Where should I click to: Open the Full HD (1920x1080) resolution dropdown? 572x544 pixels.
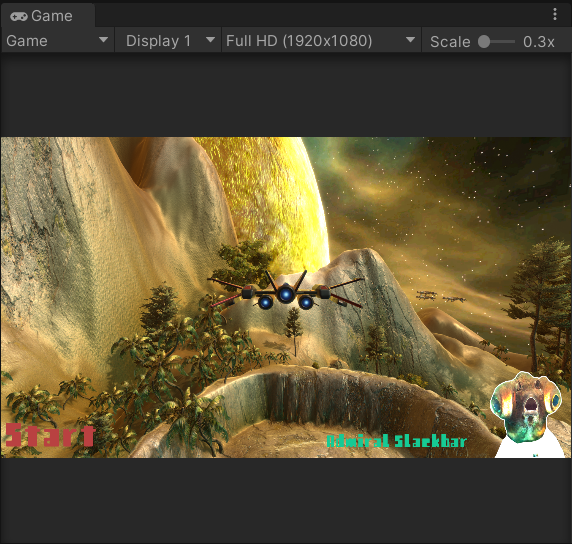coord(321,40)
